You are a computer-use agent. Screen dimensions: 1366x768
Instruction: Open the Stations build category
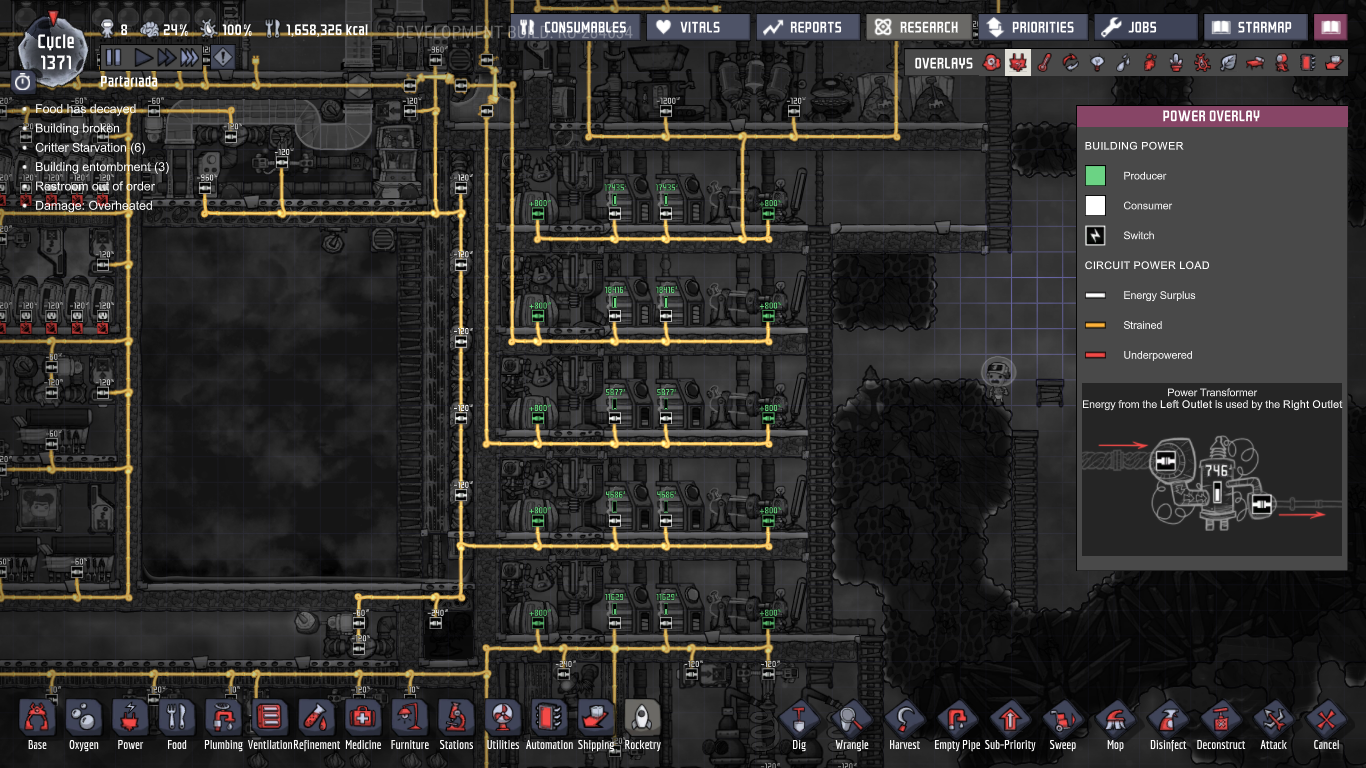[x=456, y=724]
